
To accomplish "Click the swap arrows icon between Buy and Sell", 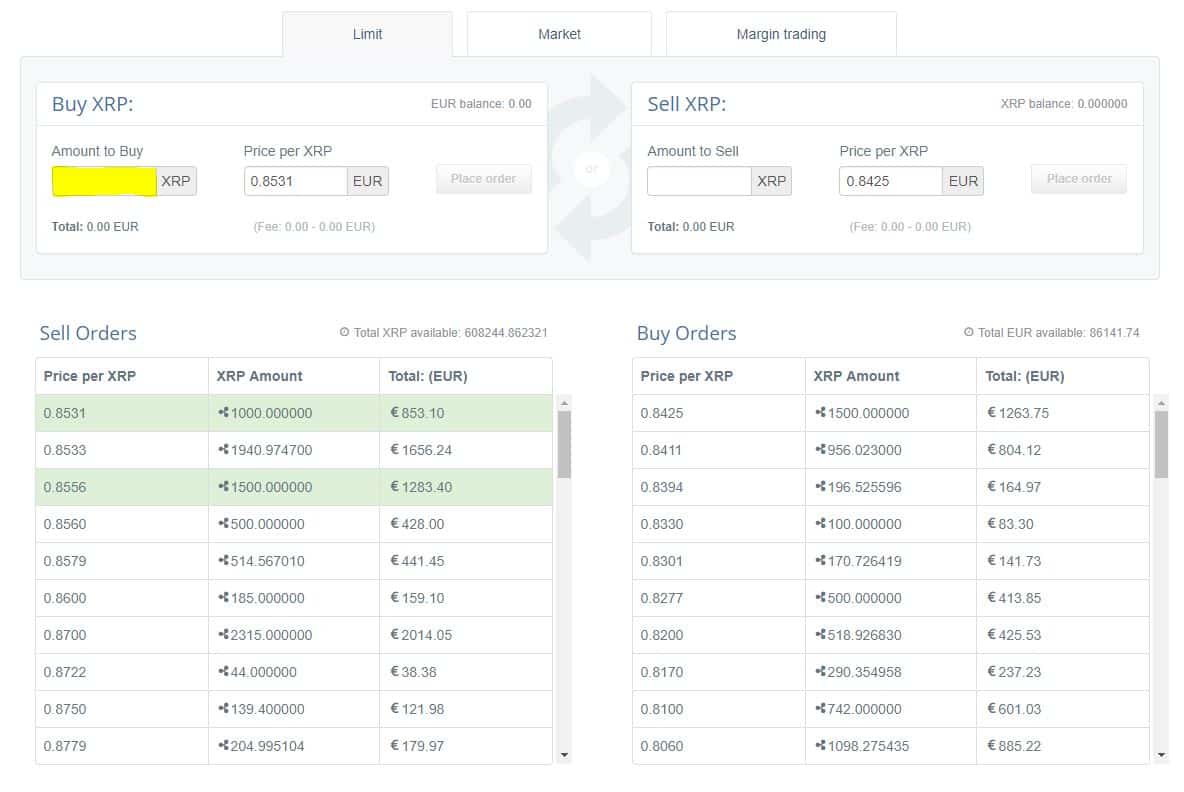I will [x=590, y=169].
